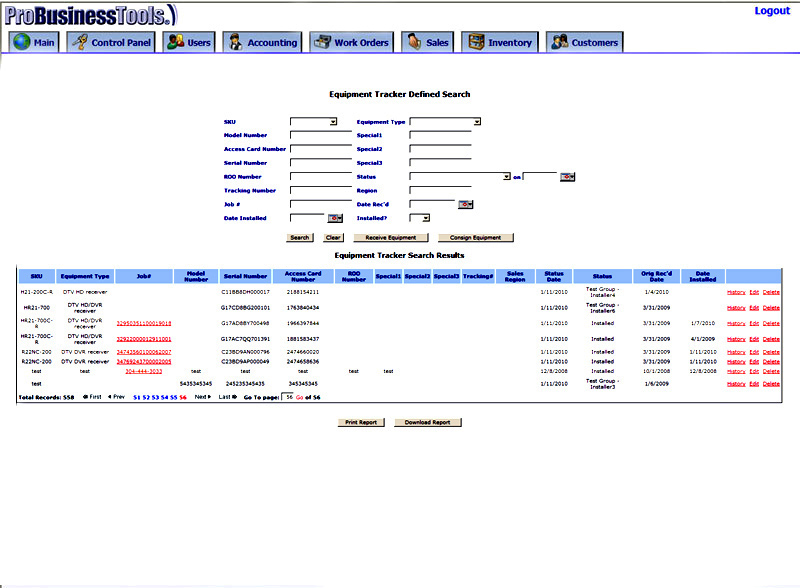Go to the Accounting tab label

pyautogui.click(x=272, y=43)
